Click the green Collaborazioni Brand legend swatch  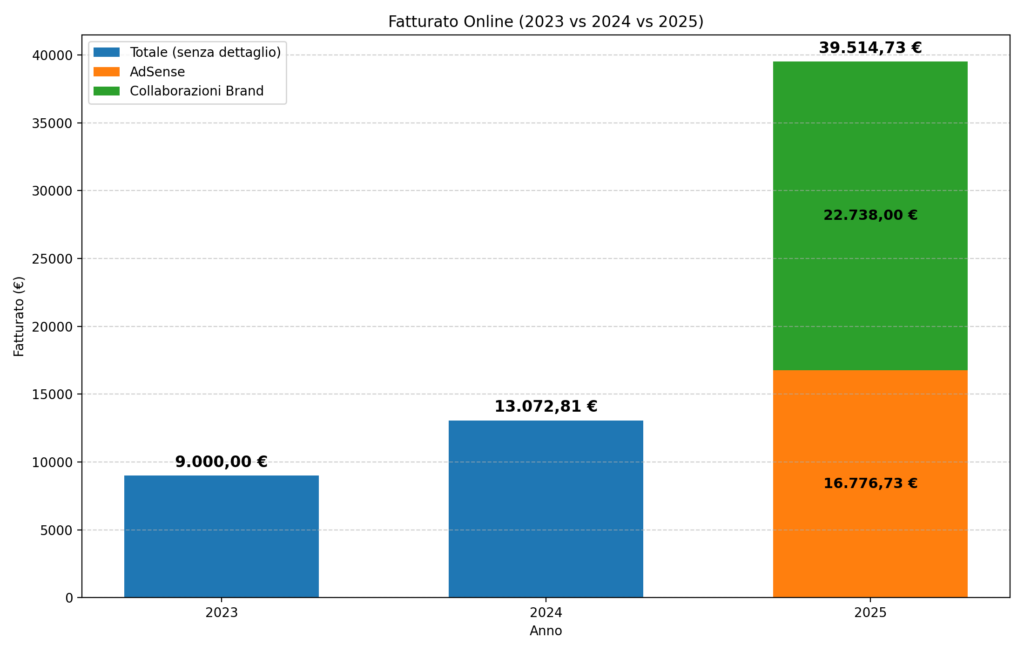point(106,91)
